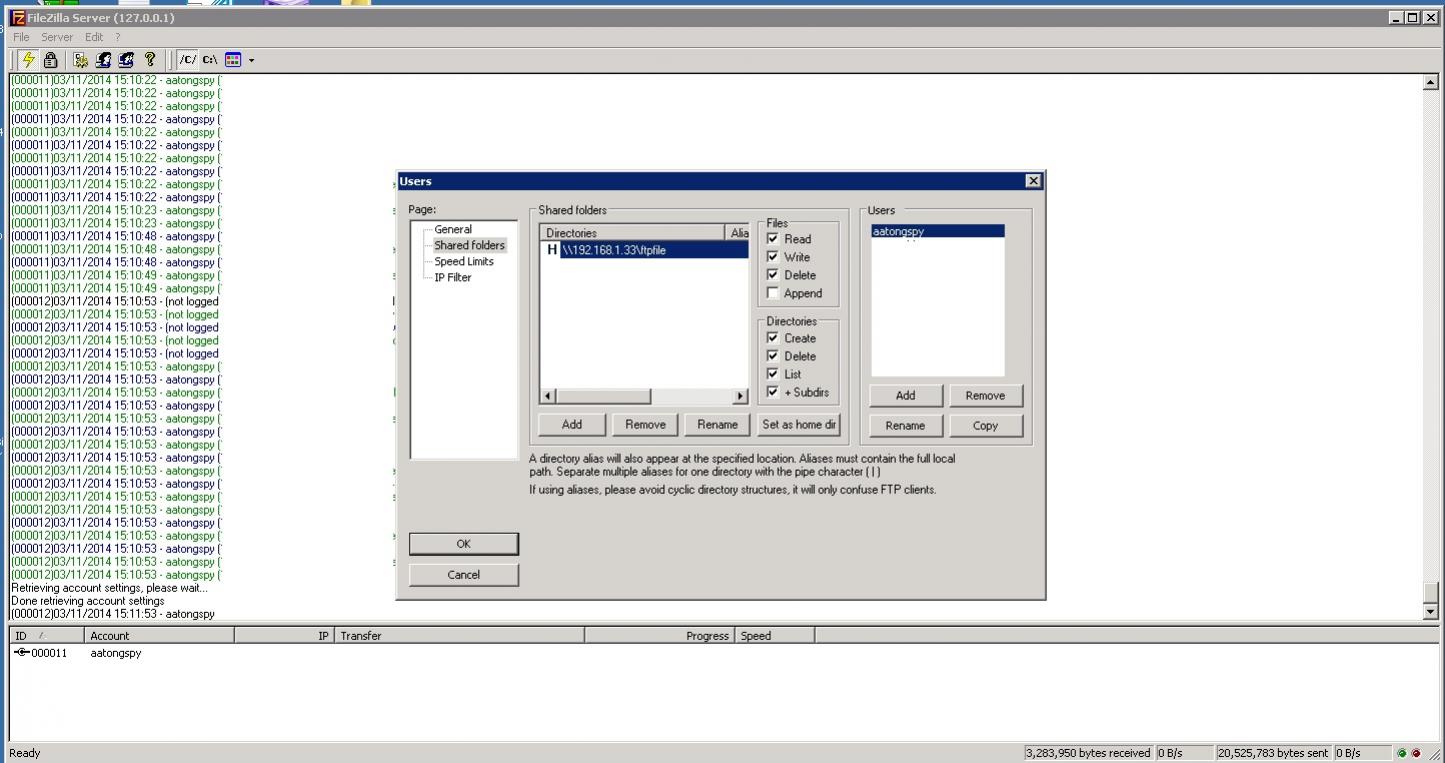Click Remove under shared folders list

click(645, 424)
